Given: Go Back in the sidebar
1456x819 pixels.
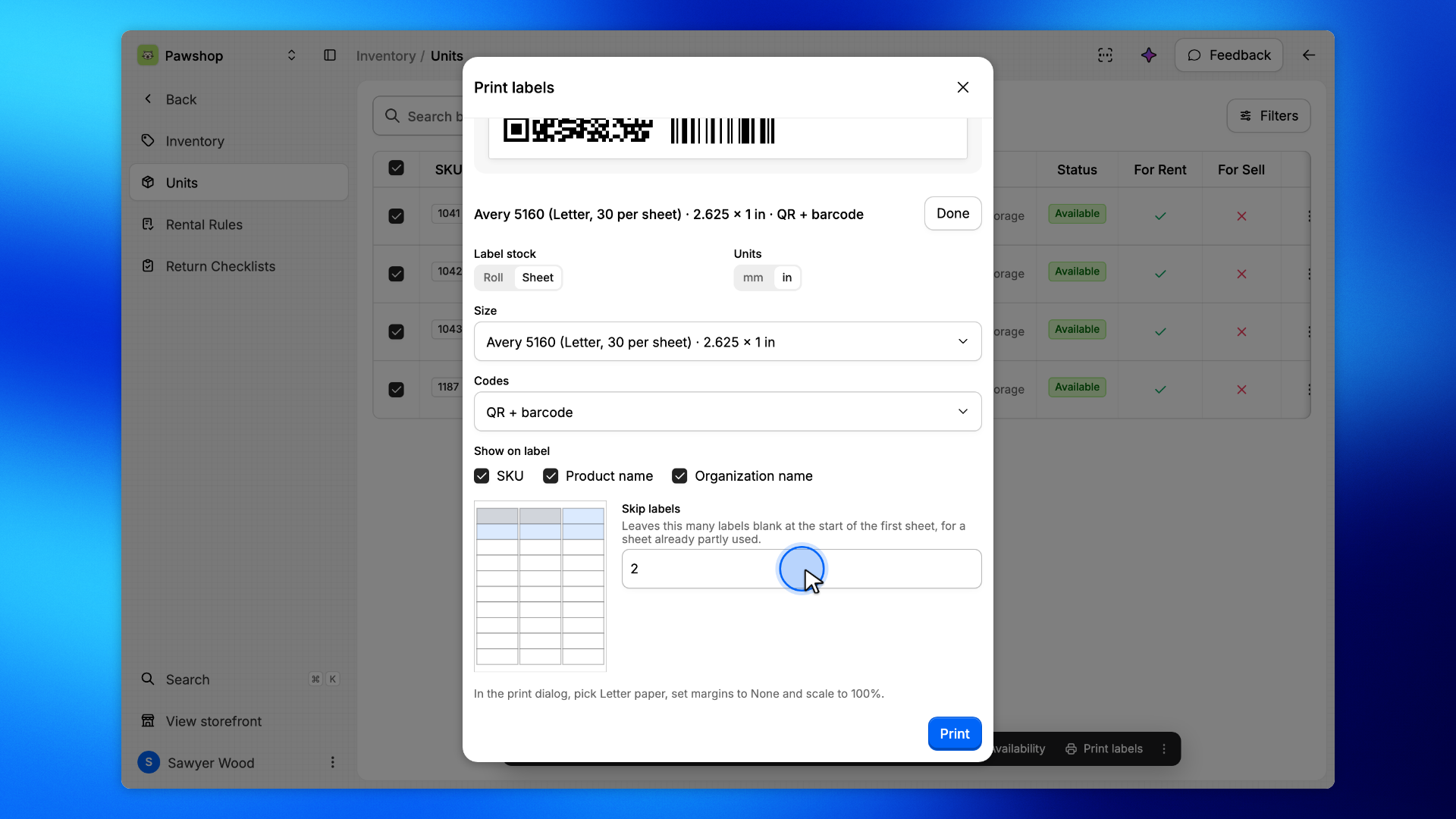Looking at the screenshot, I should click(239, 99).
